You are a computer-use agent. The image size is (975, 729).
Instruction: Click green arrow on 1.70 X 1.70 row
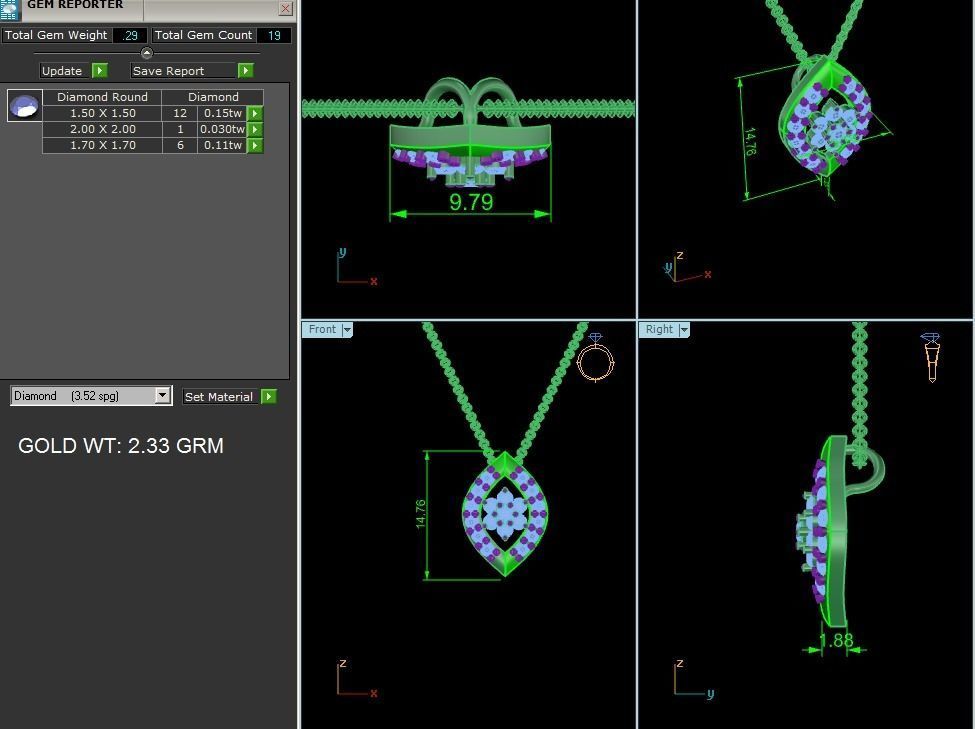coord(255,146)
